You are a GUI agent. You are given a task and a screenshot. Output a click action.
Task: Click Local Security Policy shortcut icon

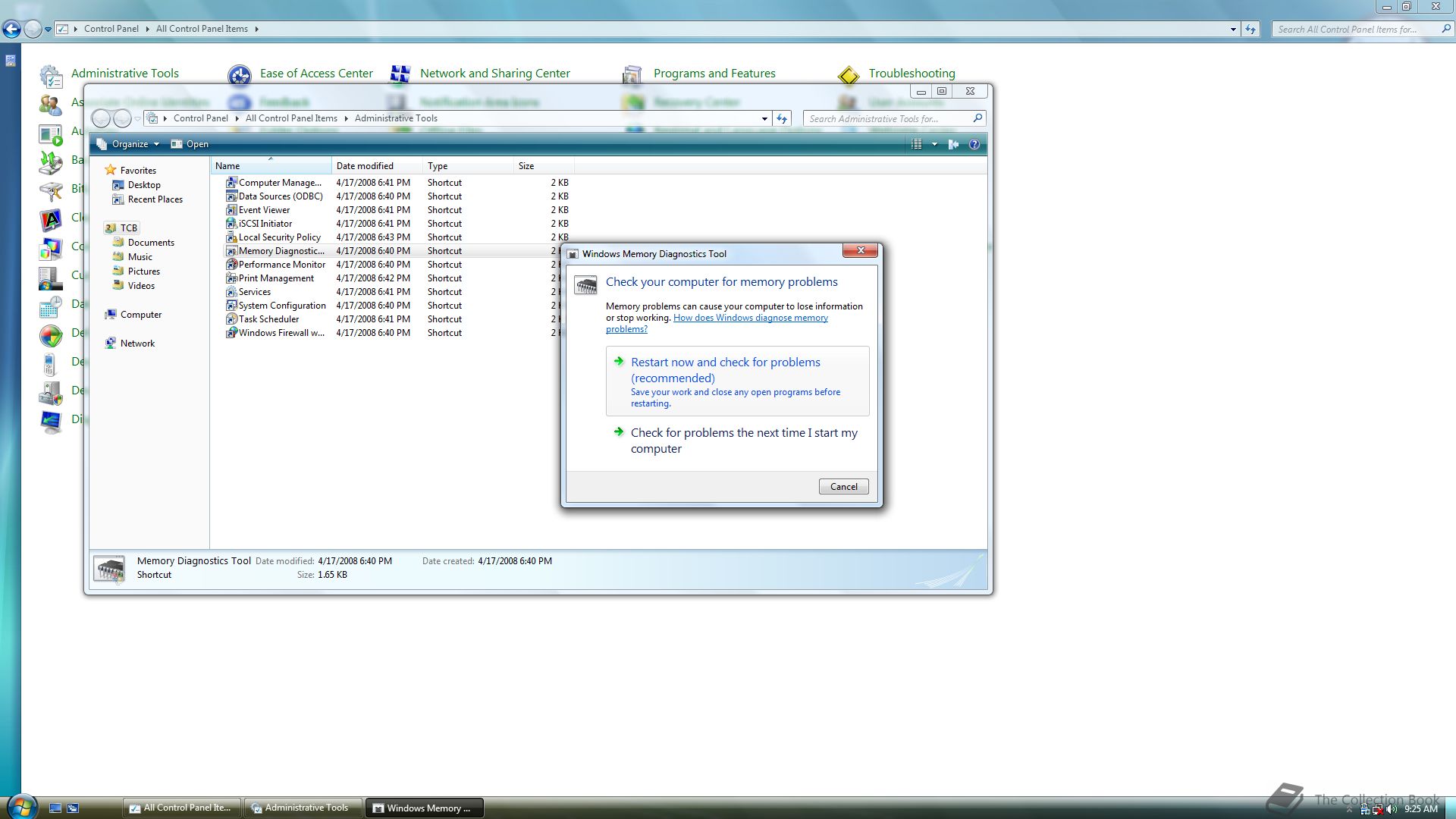(231, 237)
